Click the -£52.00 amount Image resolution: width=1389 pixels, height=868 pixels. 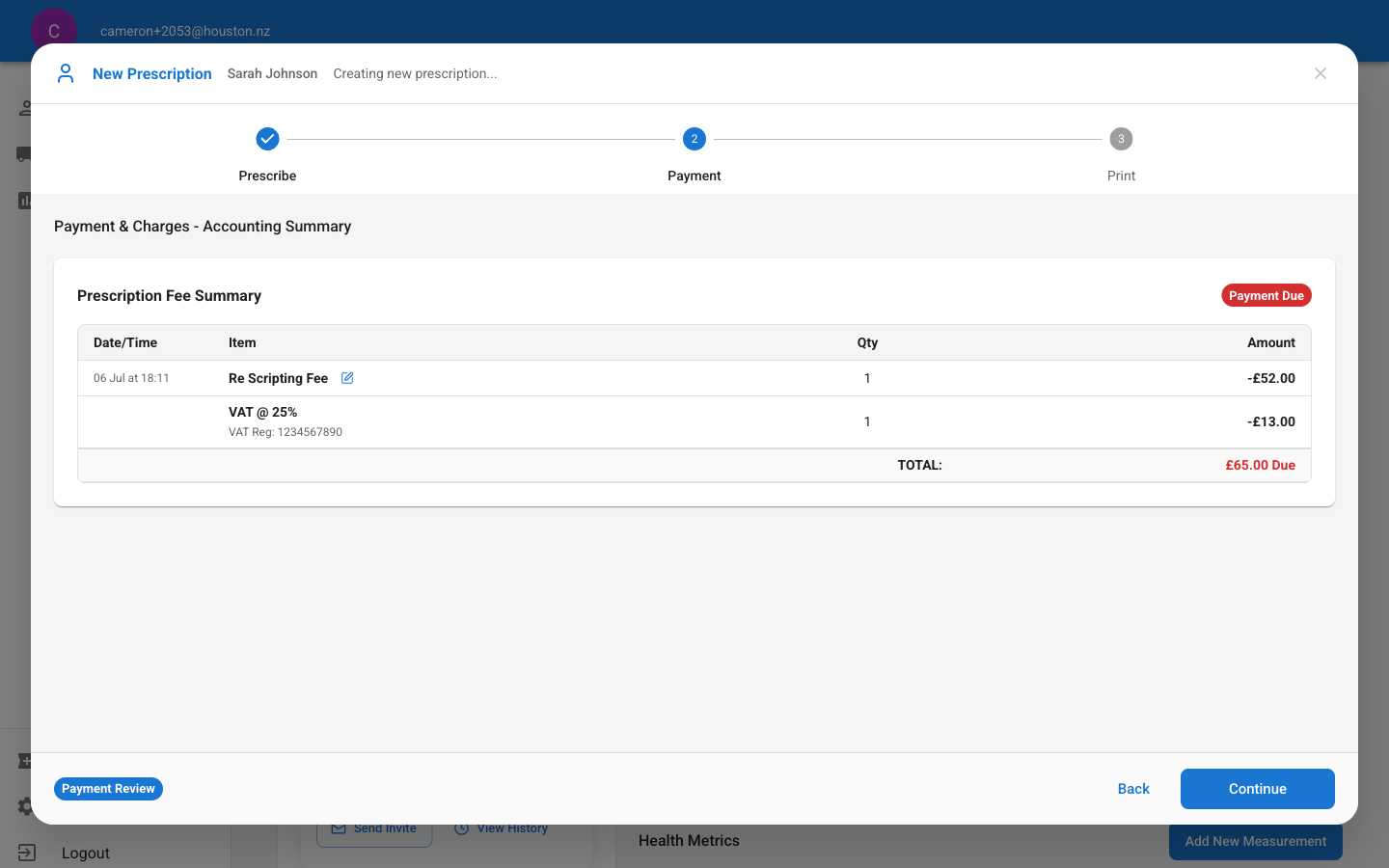pos(1271,378)
